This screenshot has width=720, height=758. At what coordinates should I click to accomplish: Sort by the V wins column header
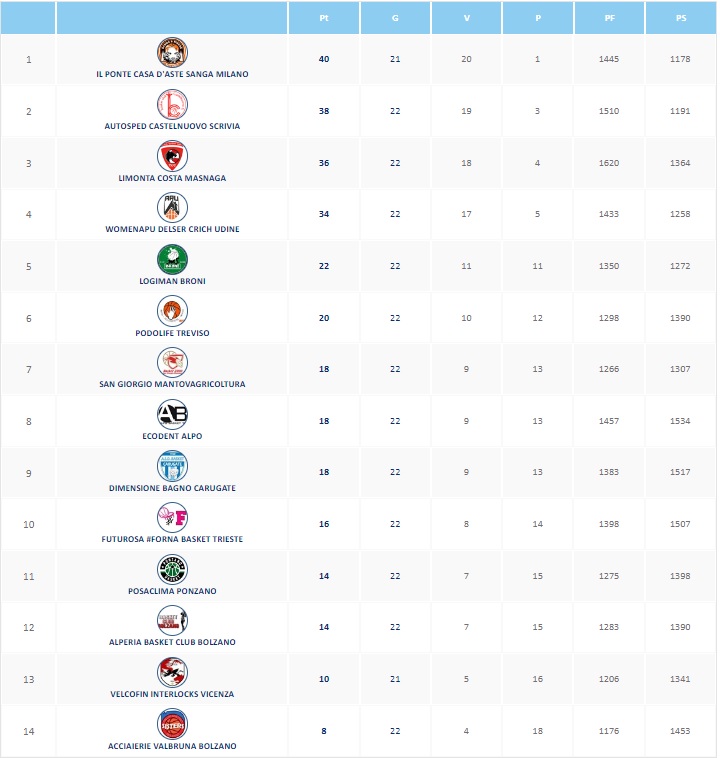(x=467, y=18)
